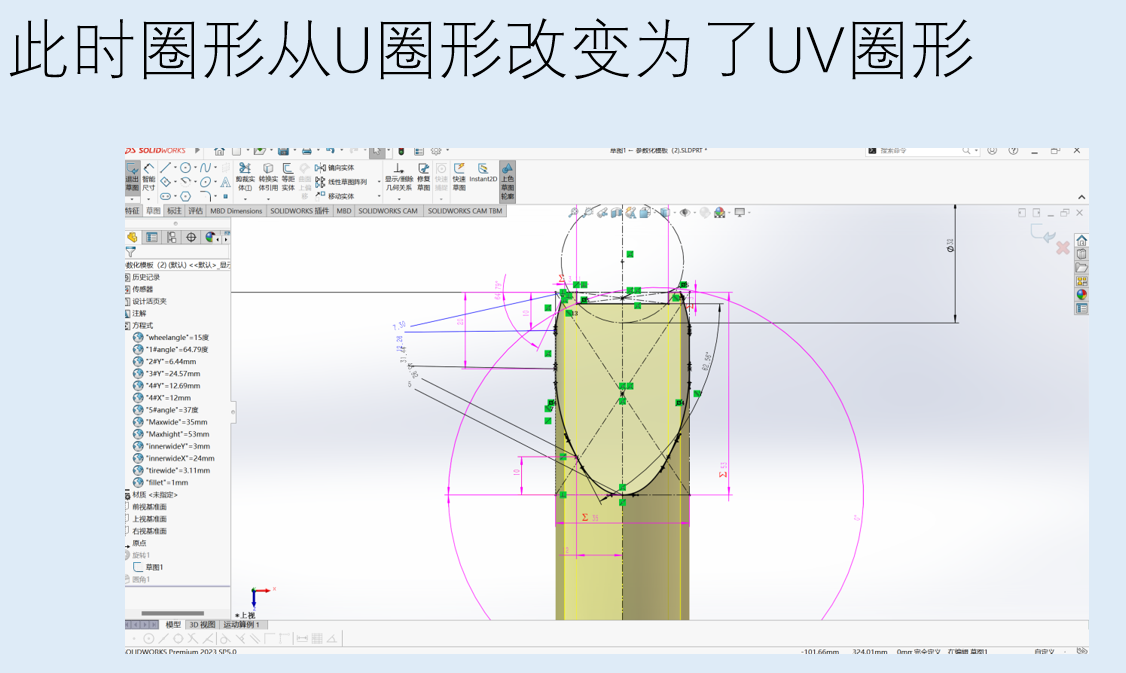Click Zoom to Fit in view toolbar
The width and height of the screenshot is (1126, 673).
[573, 213]
